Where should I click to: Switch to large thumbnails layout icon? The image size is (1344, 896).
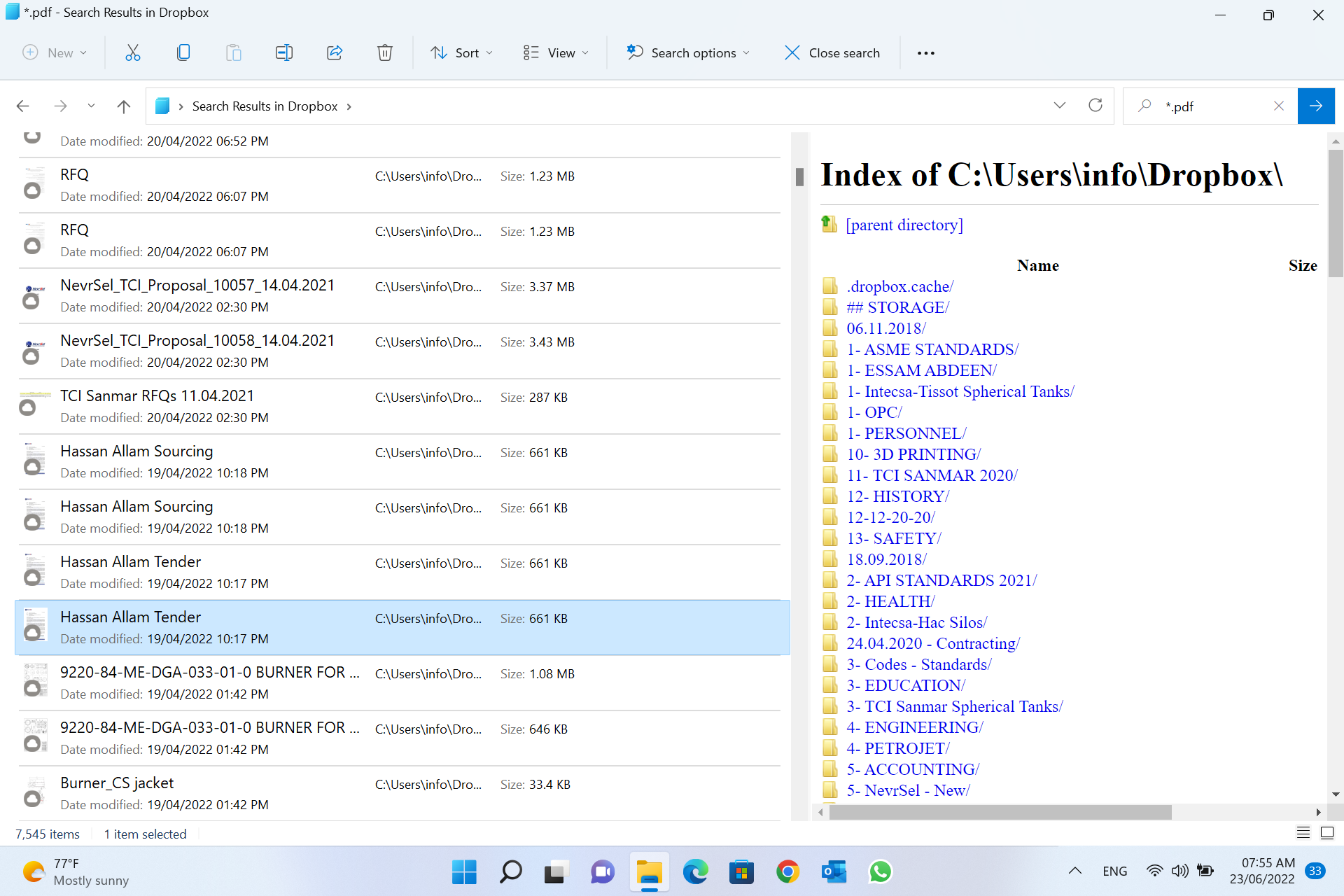(x=1327, y=833)
